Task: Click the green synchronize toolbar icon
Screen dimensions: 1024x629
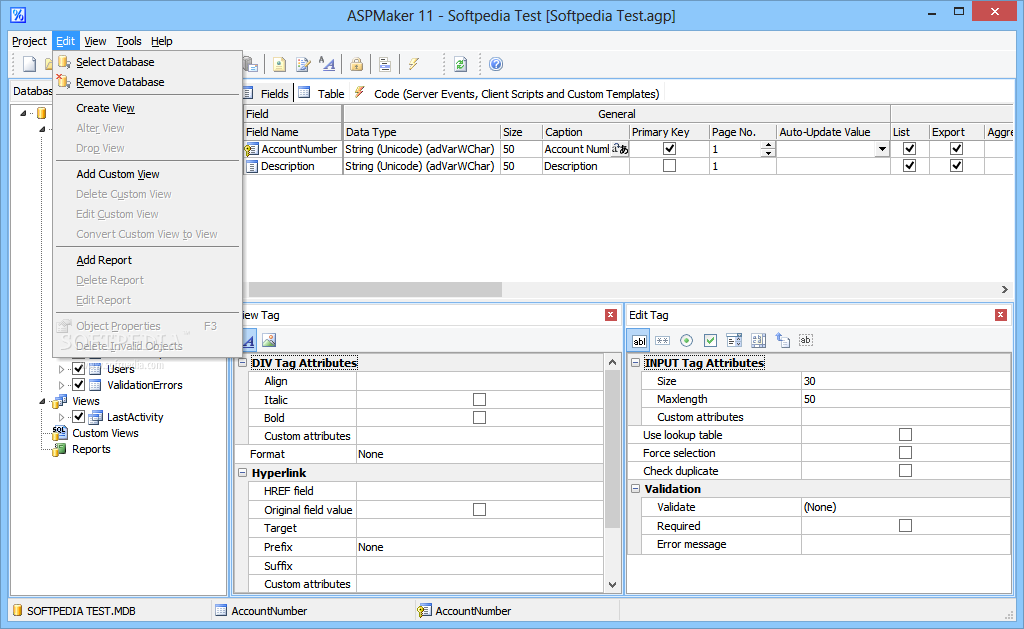Action: (x=460, y=64)
